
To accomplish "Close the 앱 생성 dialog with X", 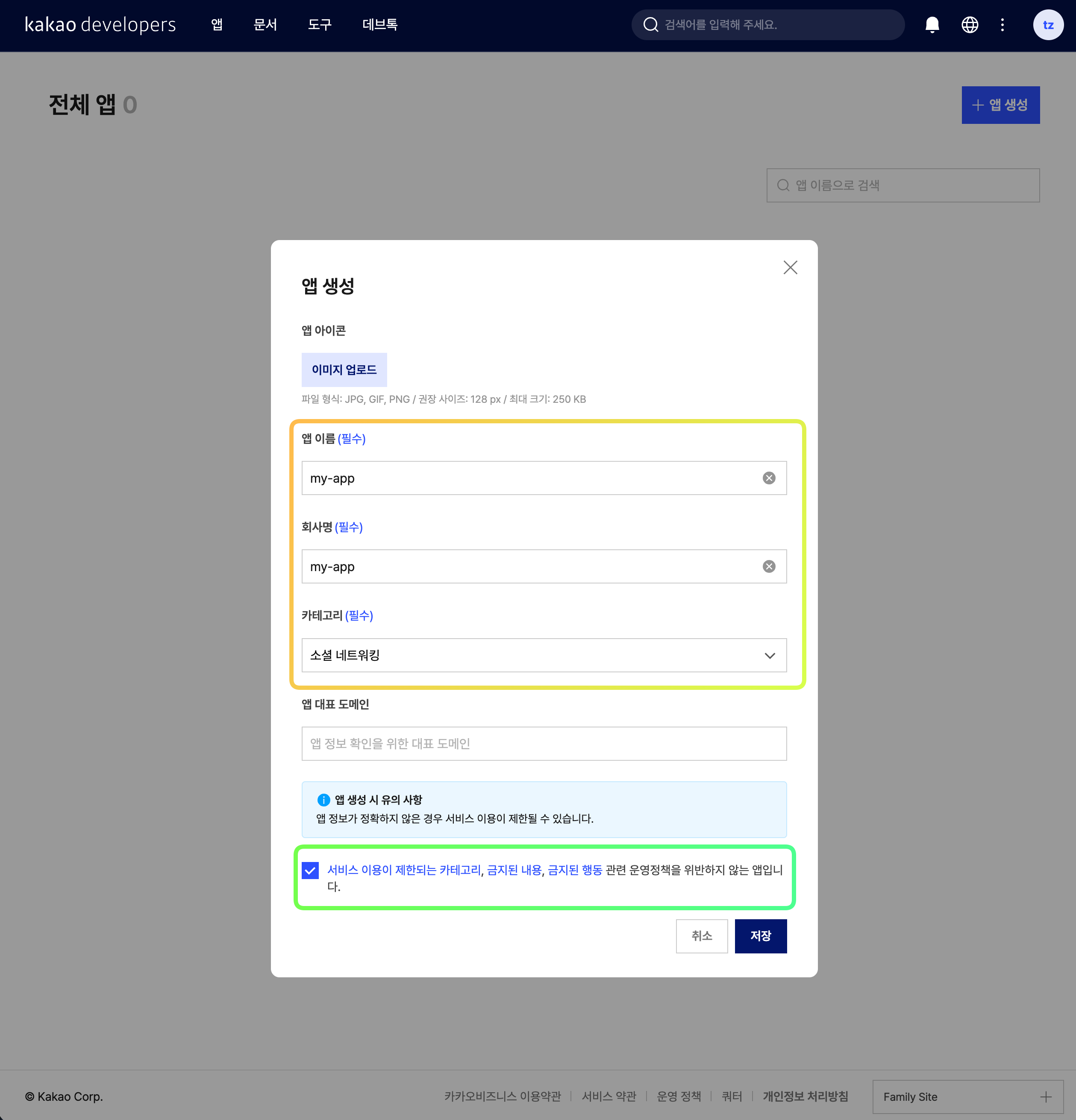I will tap(790, 267).
